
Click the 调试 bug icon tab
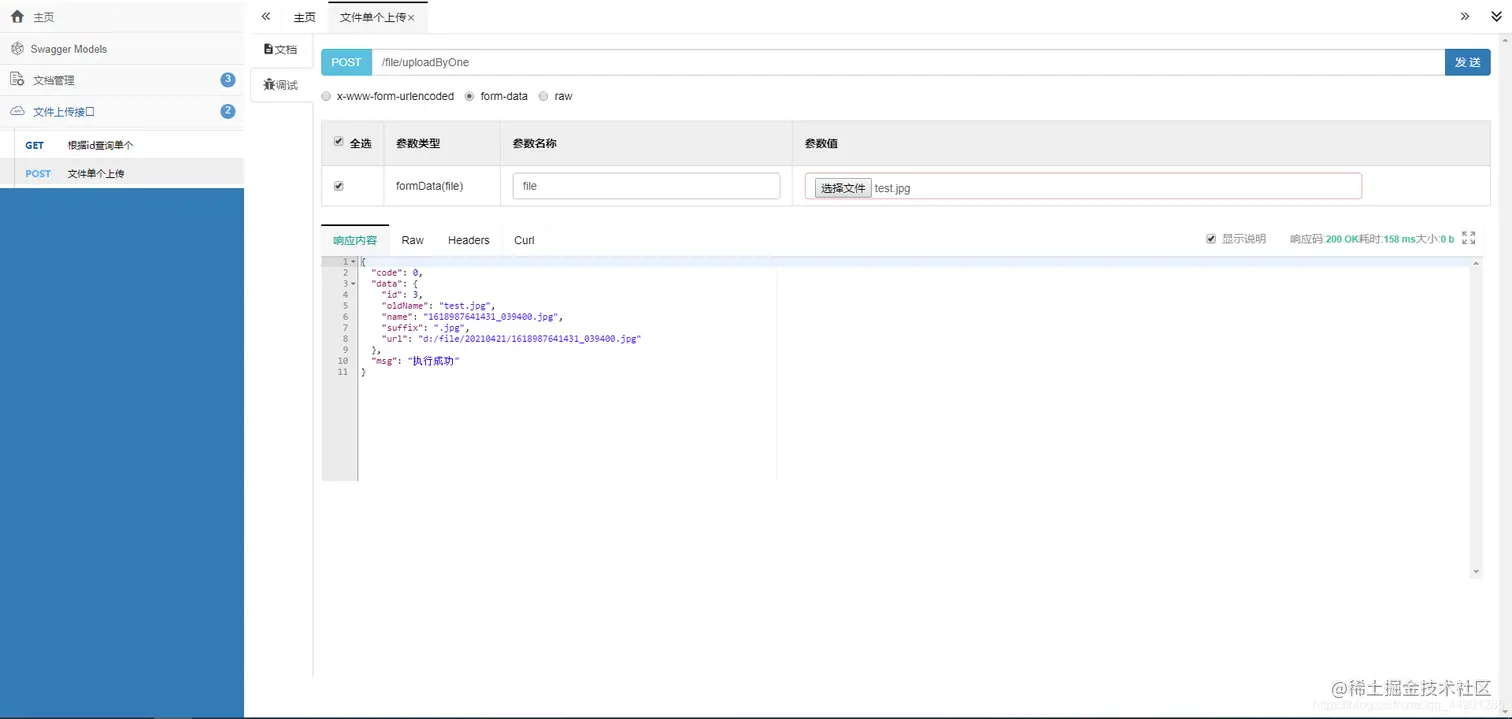(x=269, y=84)
